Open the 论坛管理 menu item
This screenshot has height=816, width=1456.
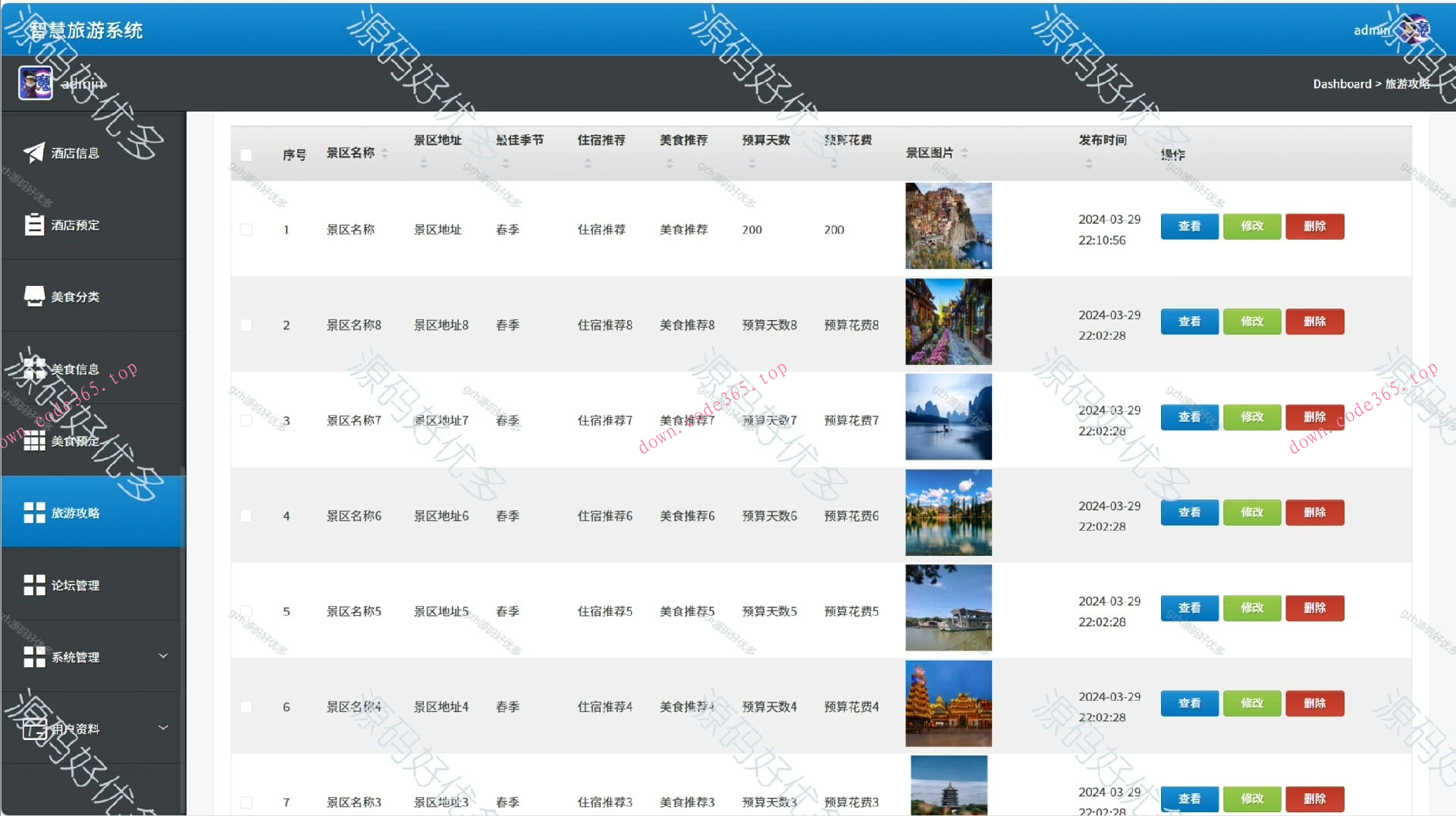(x=93, y=585)
